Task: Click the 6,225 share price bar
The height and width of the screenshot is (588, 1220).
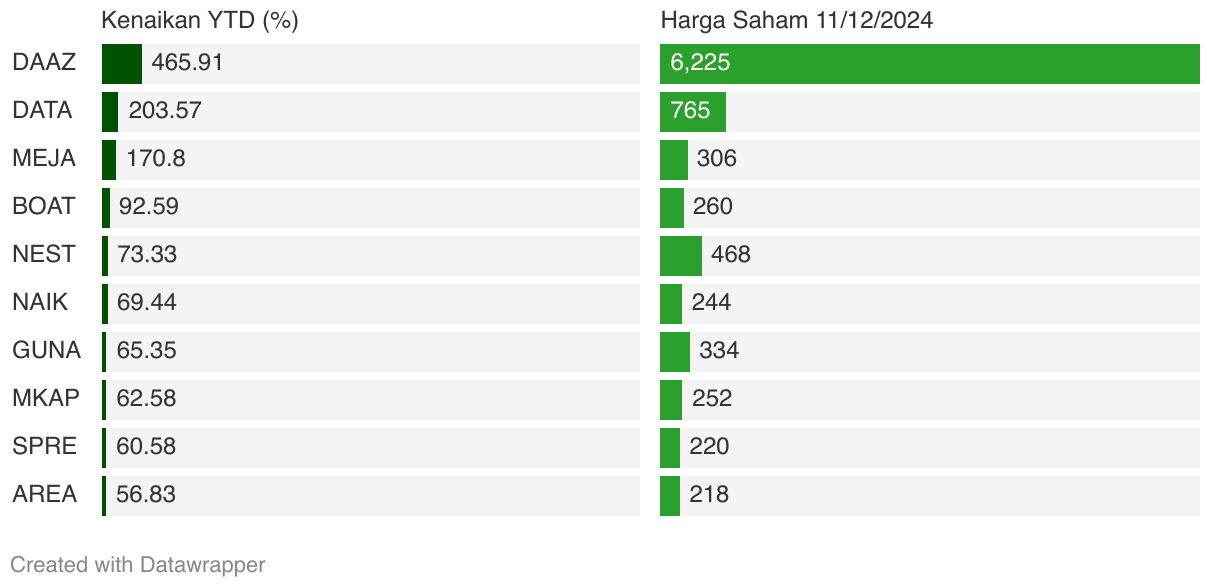Action: 930,64
